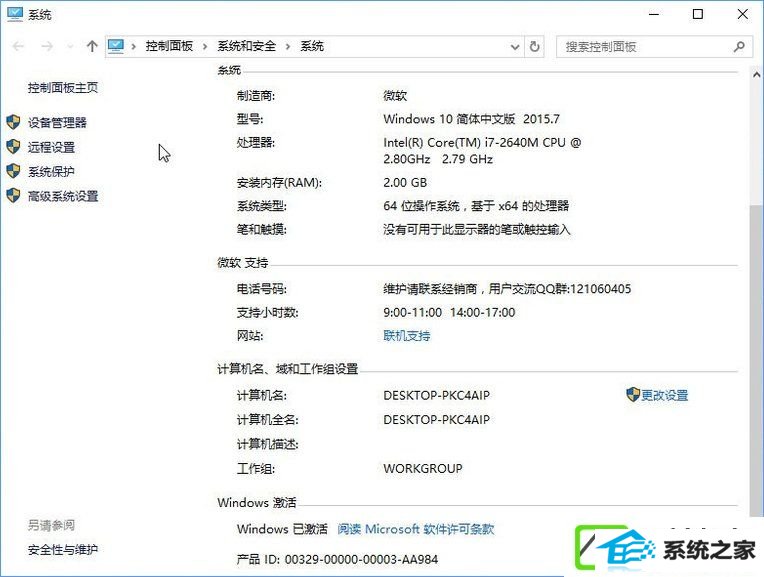The width and height of the screenshot is (764, 577).
Task: Click the shield icon next to 高级系统设置
Action: (x=14, y=195)
